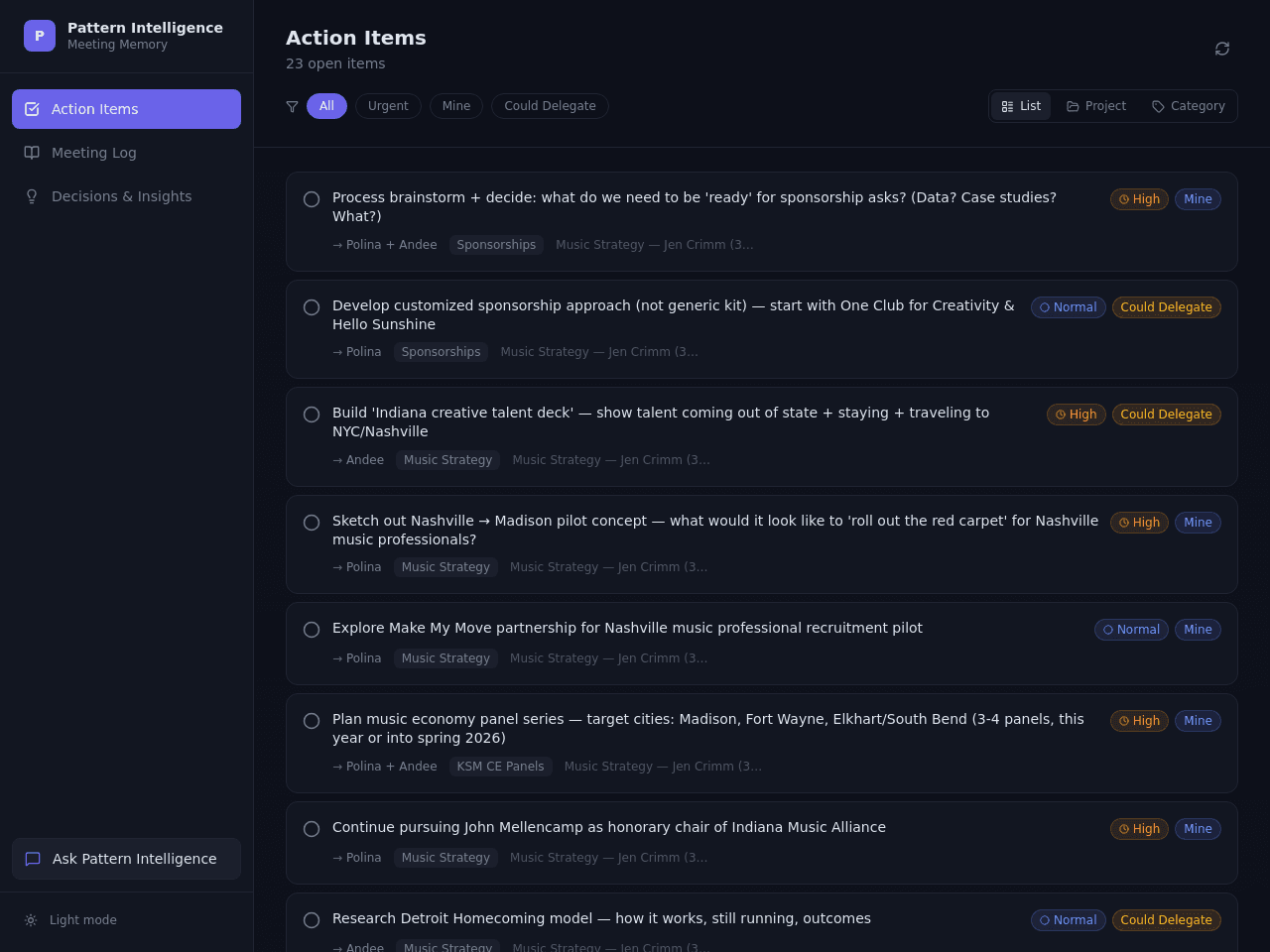Click Normal badge on 'Detroit Homecoming' item
The height and width of the screenshot is (952, 1270).
[x=1068, y=920]
